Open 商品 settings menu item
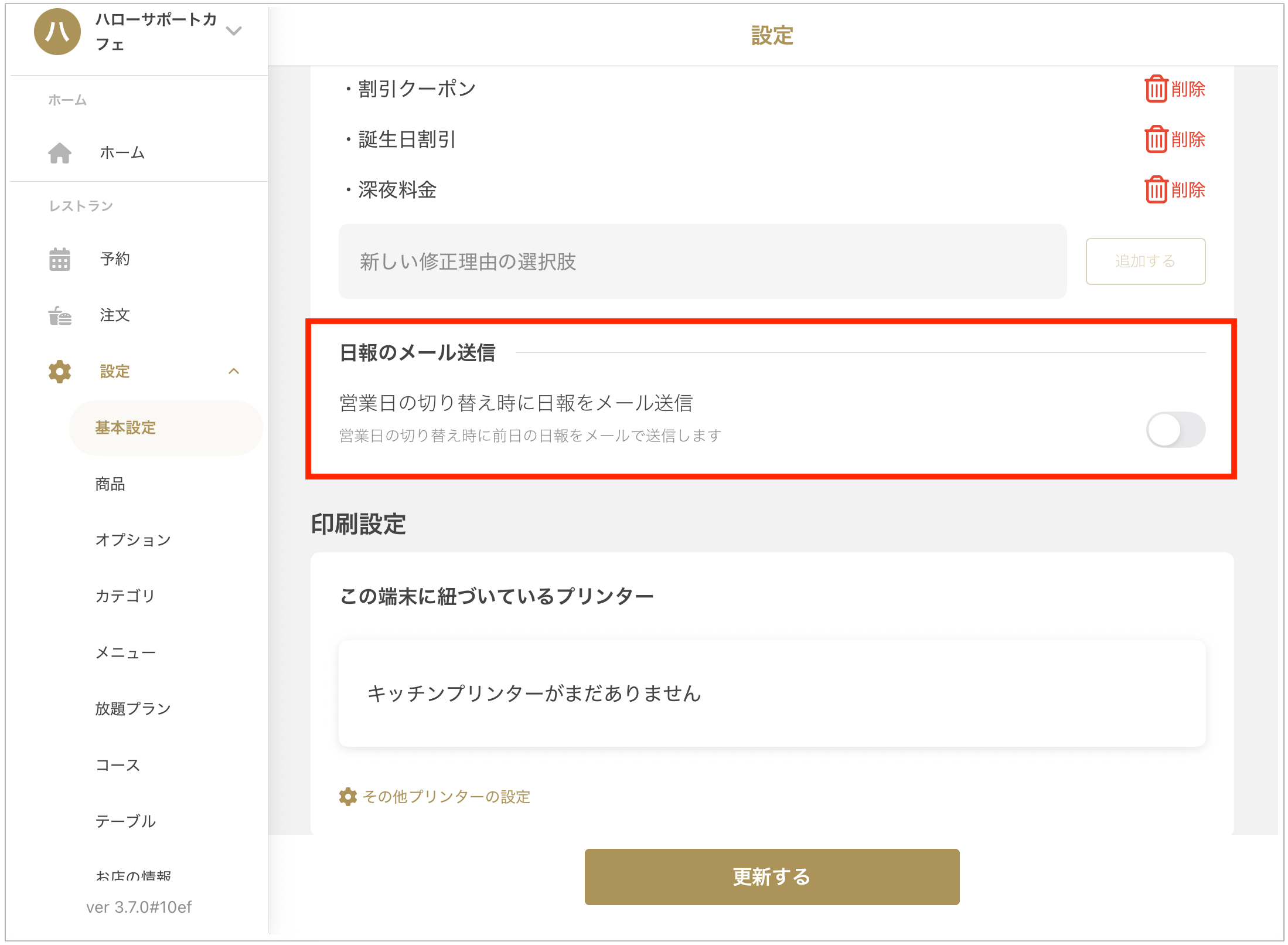1288x945 pixels. tap(110, 484)
